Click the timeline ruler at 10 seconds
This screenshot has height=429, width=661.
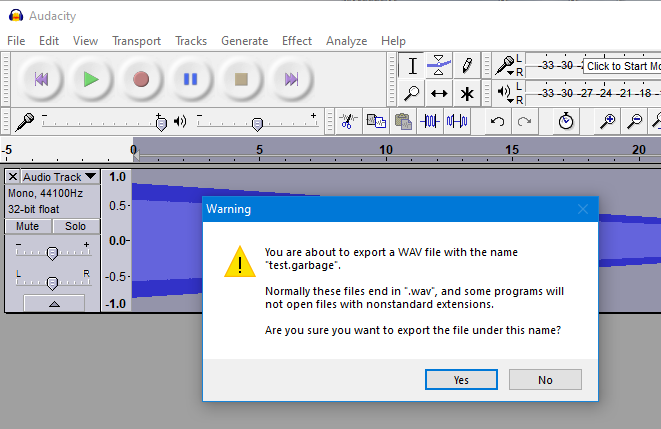386,150
